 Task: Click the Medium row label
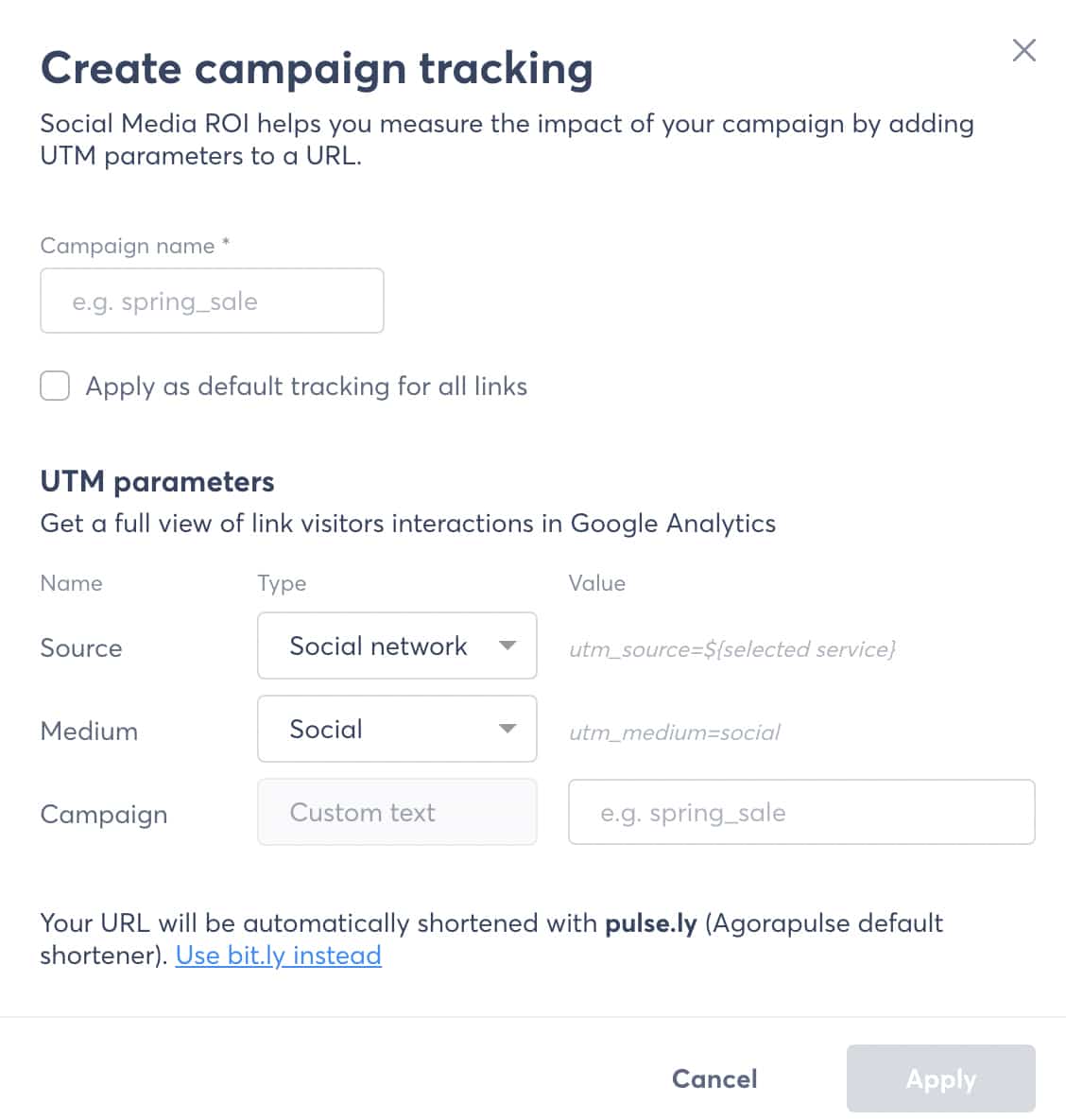coord(89,732)
